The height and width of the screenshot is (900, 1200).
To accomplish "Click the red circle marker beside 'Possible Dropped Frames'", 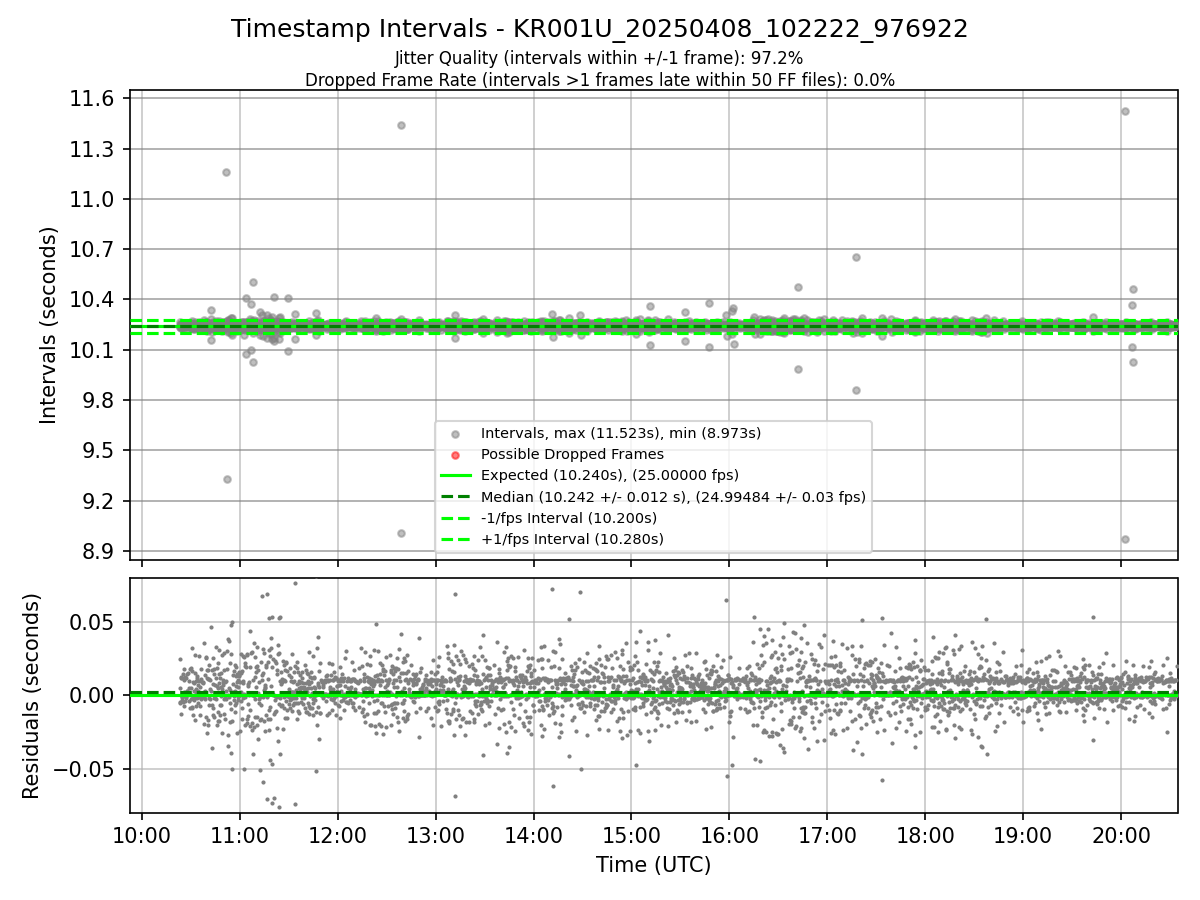I will coord(456,455).
